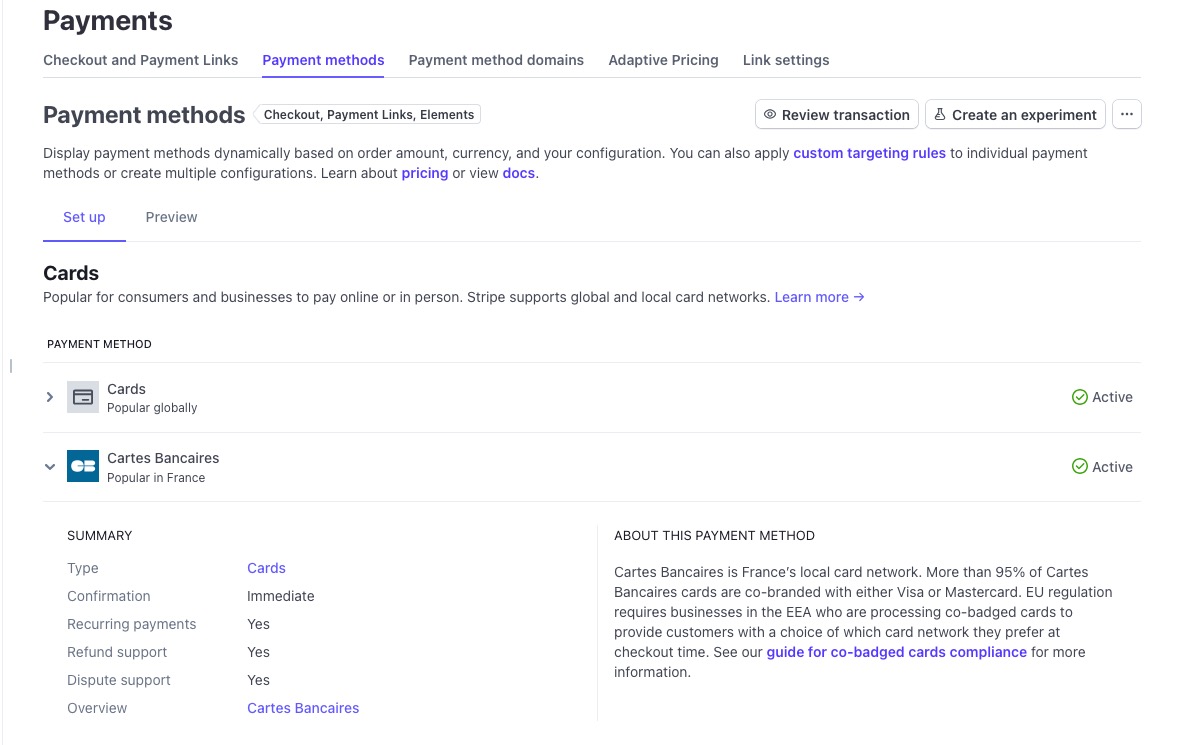This screenshot has width=1181, height=745.
Task: Switch to Payment method domains tab
Action: click(x=496, y=60)
